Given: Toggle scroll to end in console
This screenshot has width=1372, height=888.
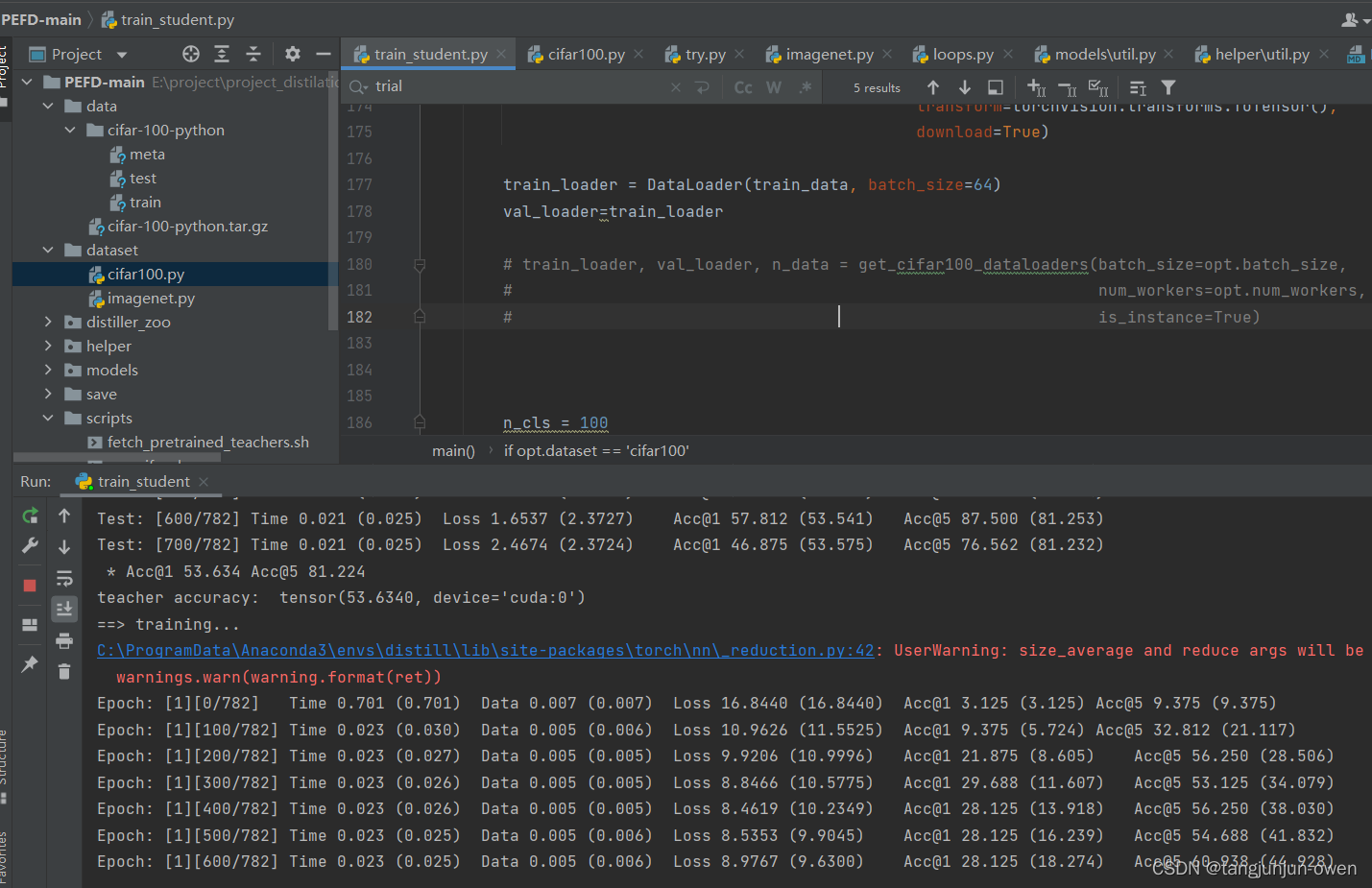Looking at the screenshot, I should click(64, 609).
